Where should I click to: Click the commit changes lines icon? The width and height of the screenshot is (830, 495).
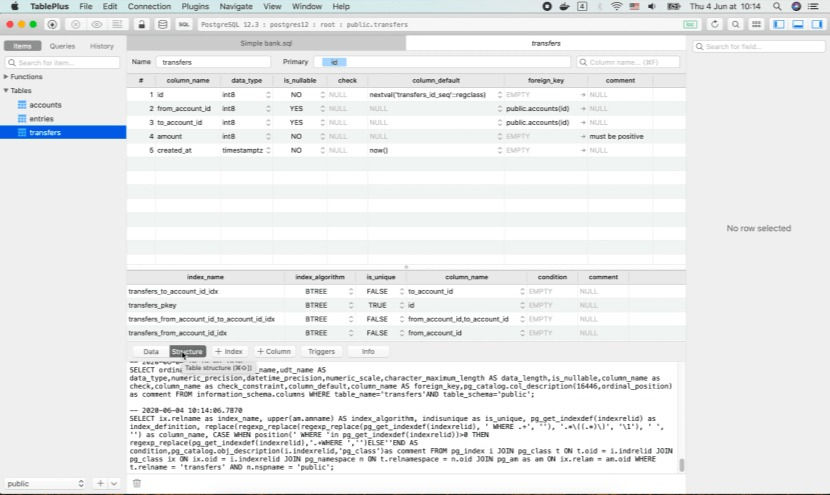click(117, 24)
